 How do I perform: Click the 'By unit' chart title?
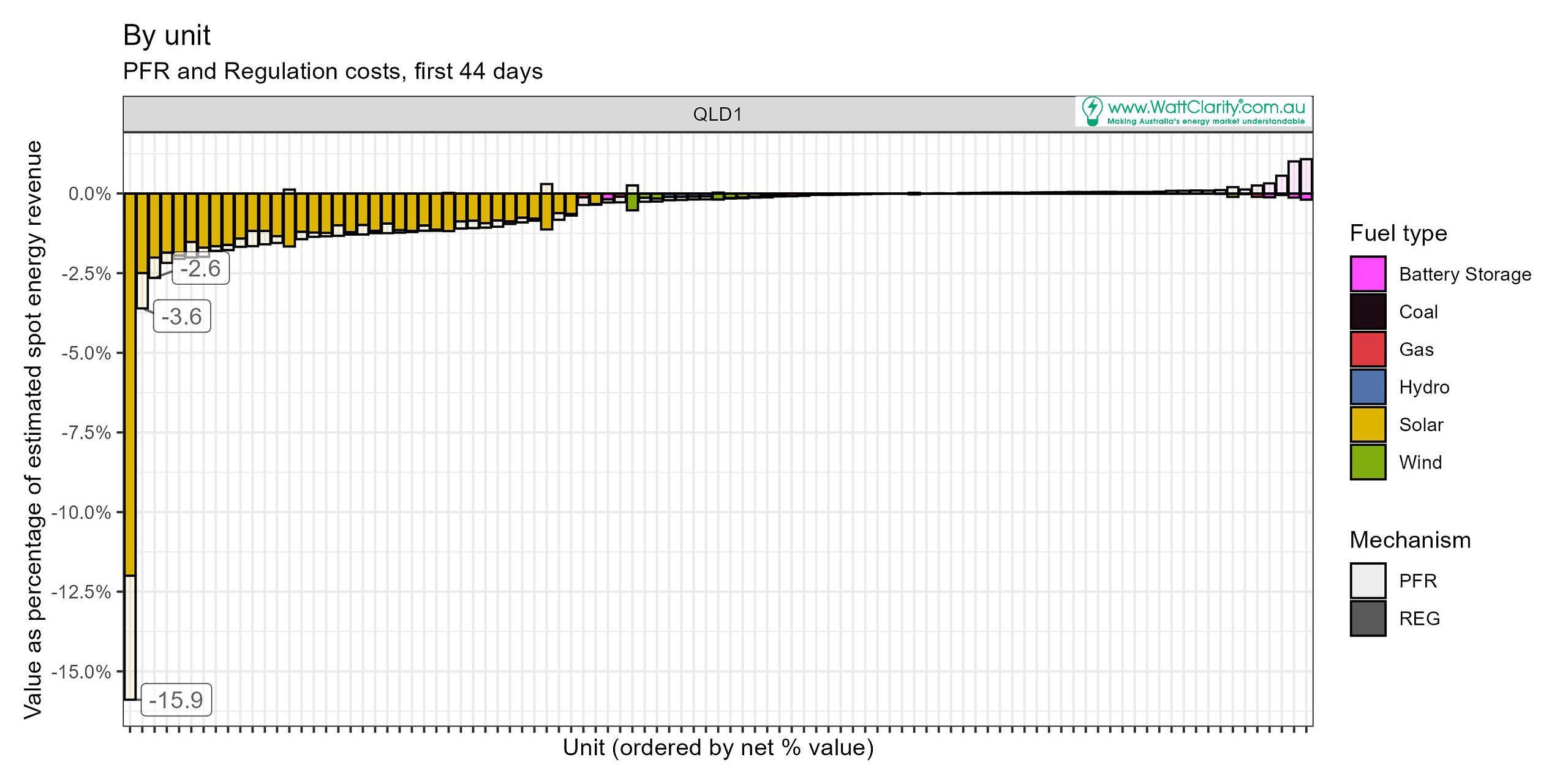[x=167, y=35]
